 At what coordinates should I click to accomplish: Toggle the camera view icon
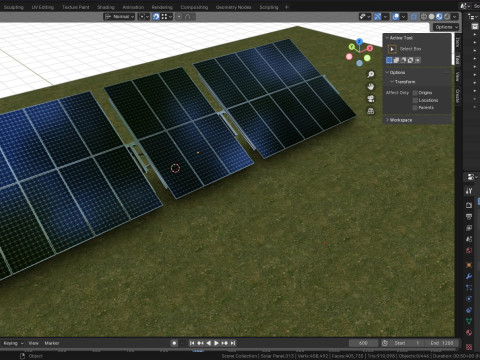tap(371, 99)
